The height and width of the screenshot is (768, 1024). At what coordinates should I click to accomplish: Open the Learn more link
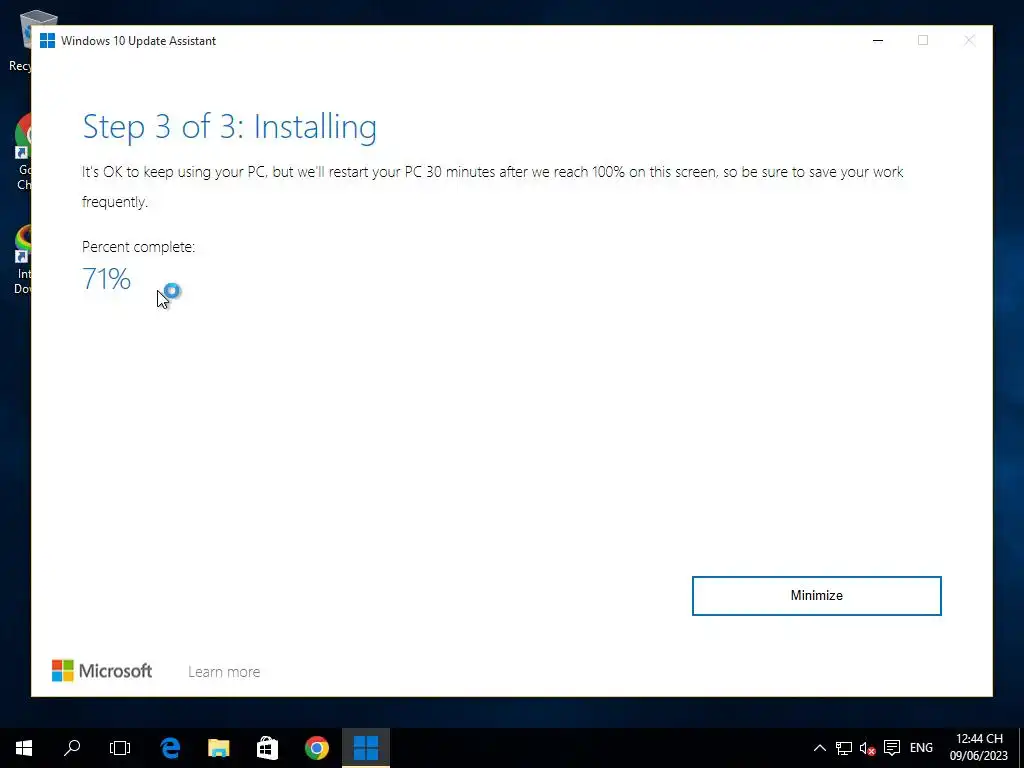click(224, 671)
